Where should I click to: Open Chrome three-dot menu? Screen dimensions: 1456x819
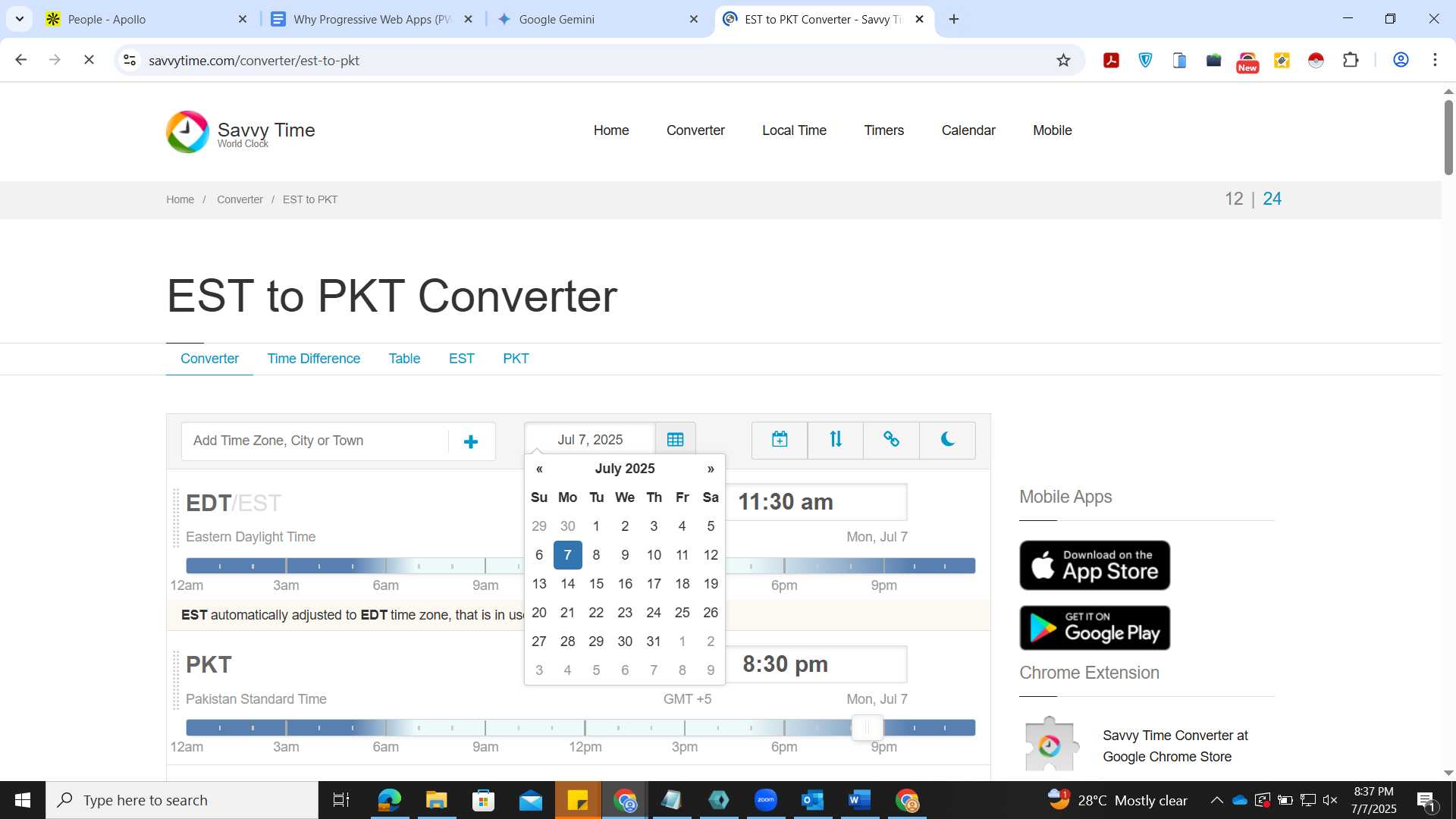point(1435,61)
